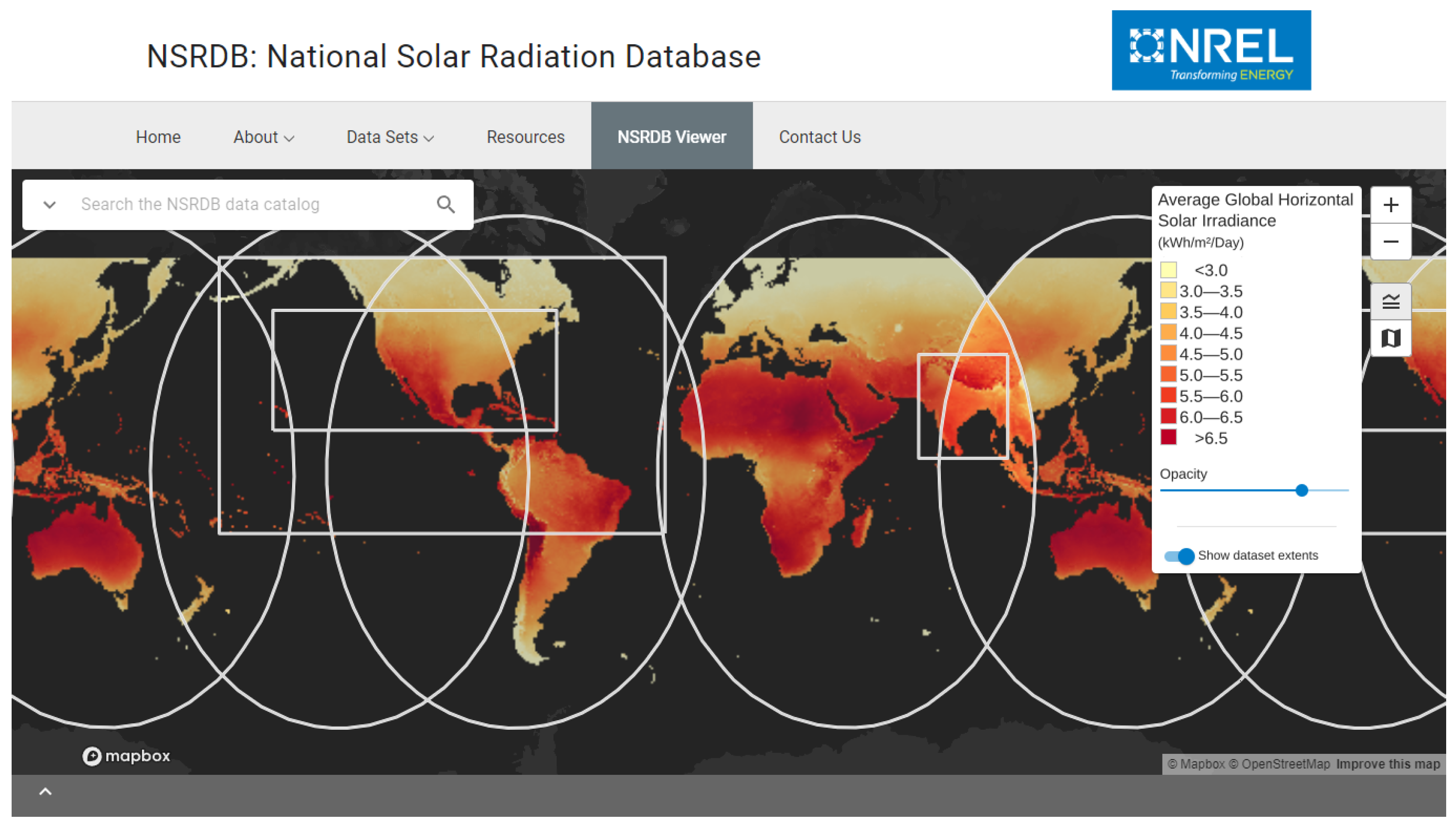
Task: Expand the search catalog chevron dropdown
Action: 50,204
